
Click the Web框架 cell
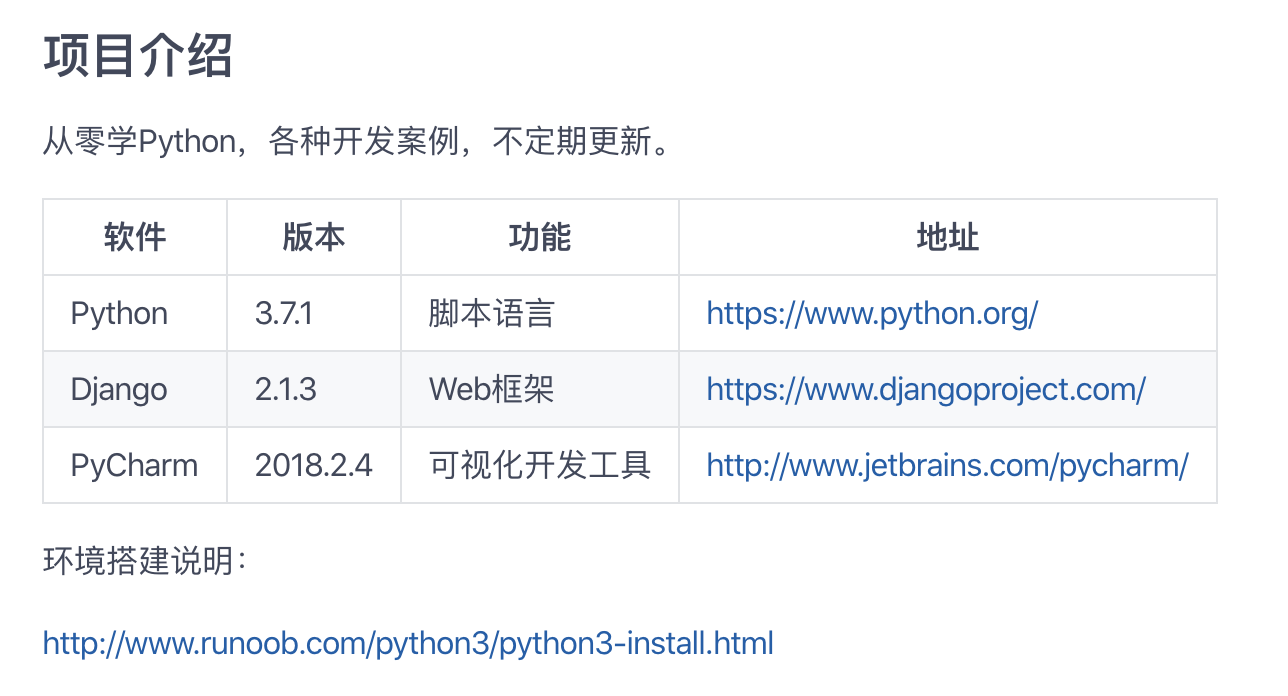540,389
